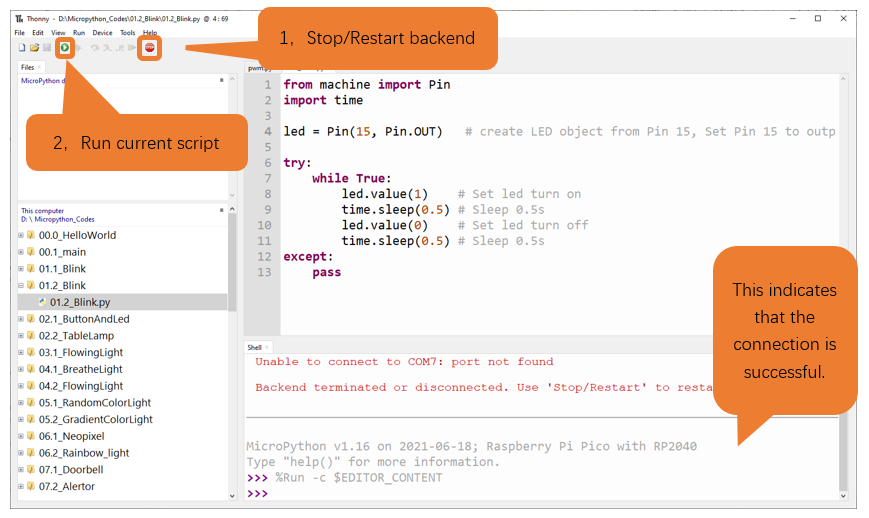
Task: Open the Tools menu
Action: 127,33
